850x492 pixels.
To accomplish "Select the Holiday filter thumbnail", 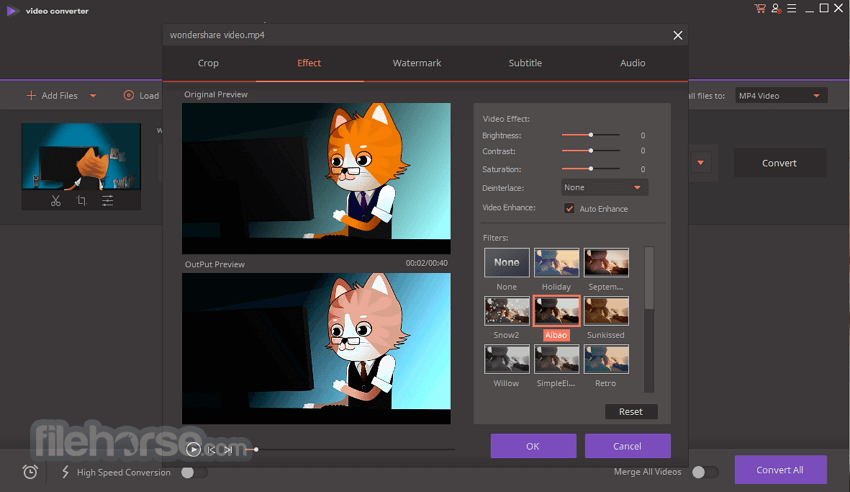I will pos(557,263).
